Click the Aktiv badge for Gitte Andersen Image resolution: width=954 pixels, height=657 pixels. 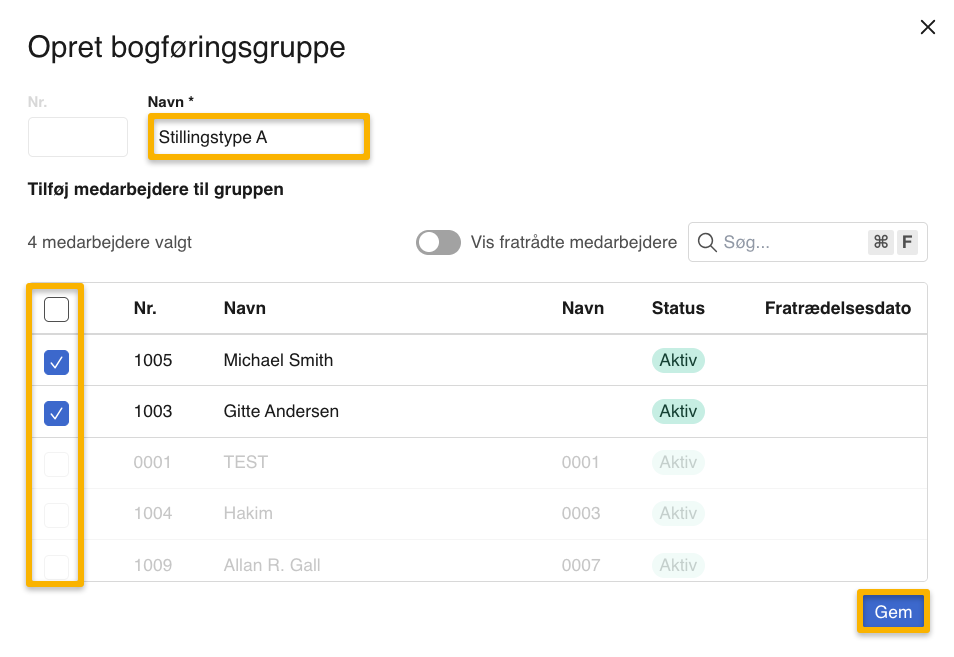click(x=678, y=411)
